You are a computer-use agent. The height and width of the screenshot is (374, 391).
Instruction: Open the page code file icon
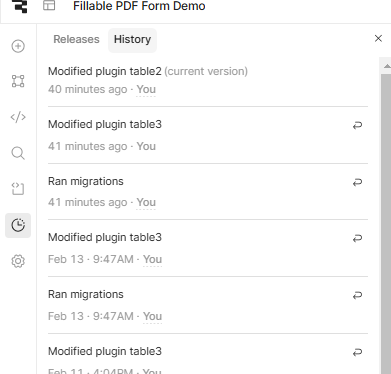click(18, 189)
